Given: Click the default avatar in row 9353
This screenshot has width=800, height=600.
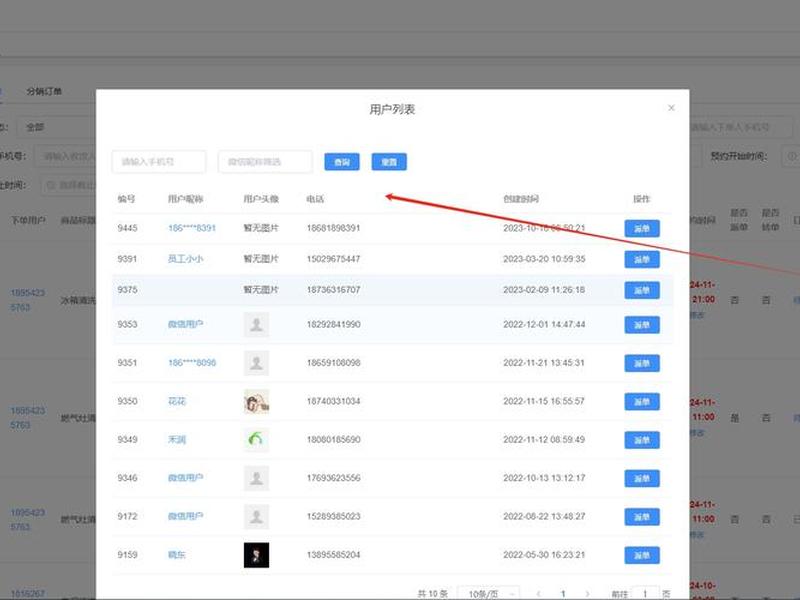Looking at the screenshot, I should point(256,324).
